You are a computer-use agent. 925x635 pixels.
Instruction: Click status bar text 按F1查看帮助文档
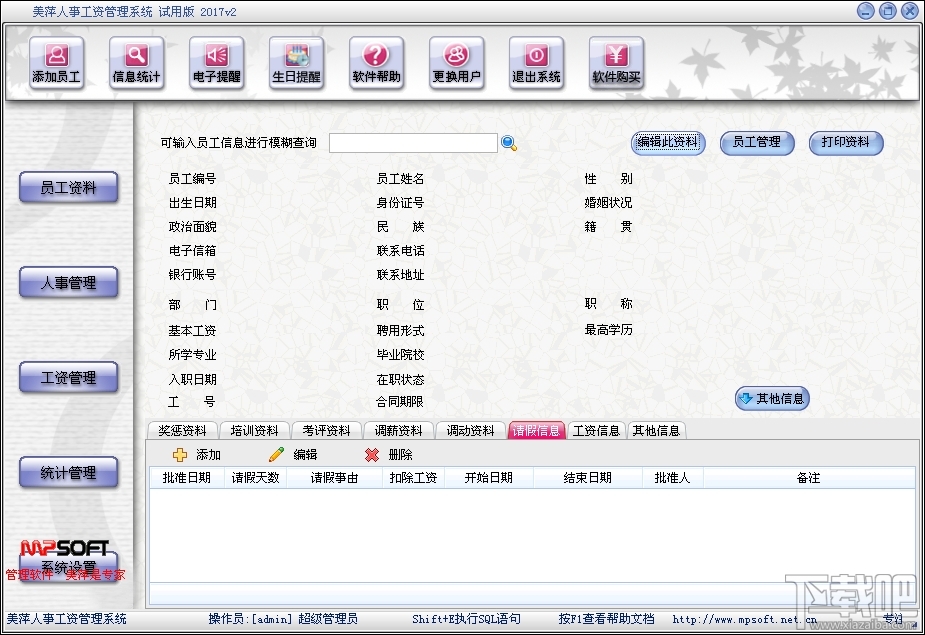click(606, 619)
